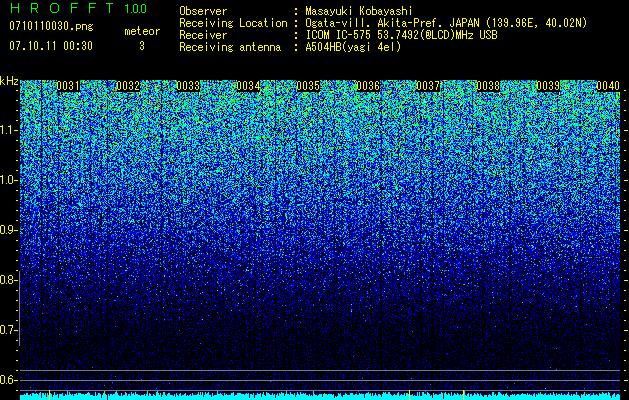
Task: Click the HROFFT 1.0.0 title text
Action: 79,8
